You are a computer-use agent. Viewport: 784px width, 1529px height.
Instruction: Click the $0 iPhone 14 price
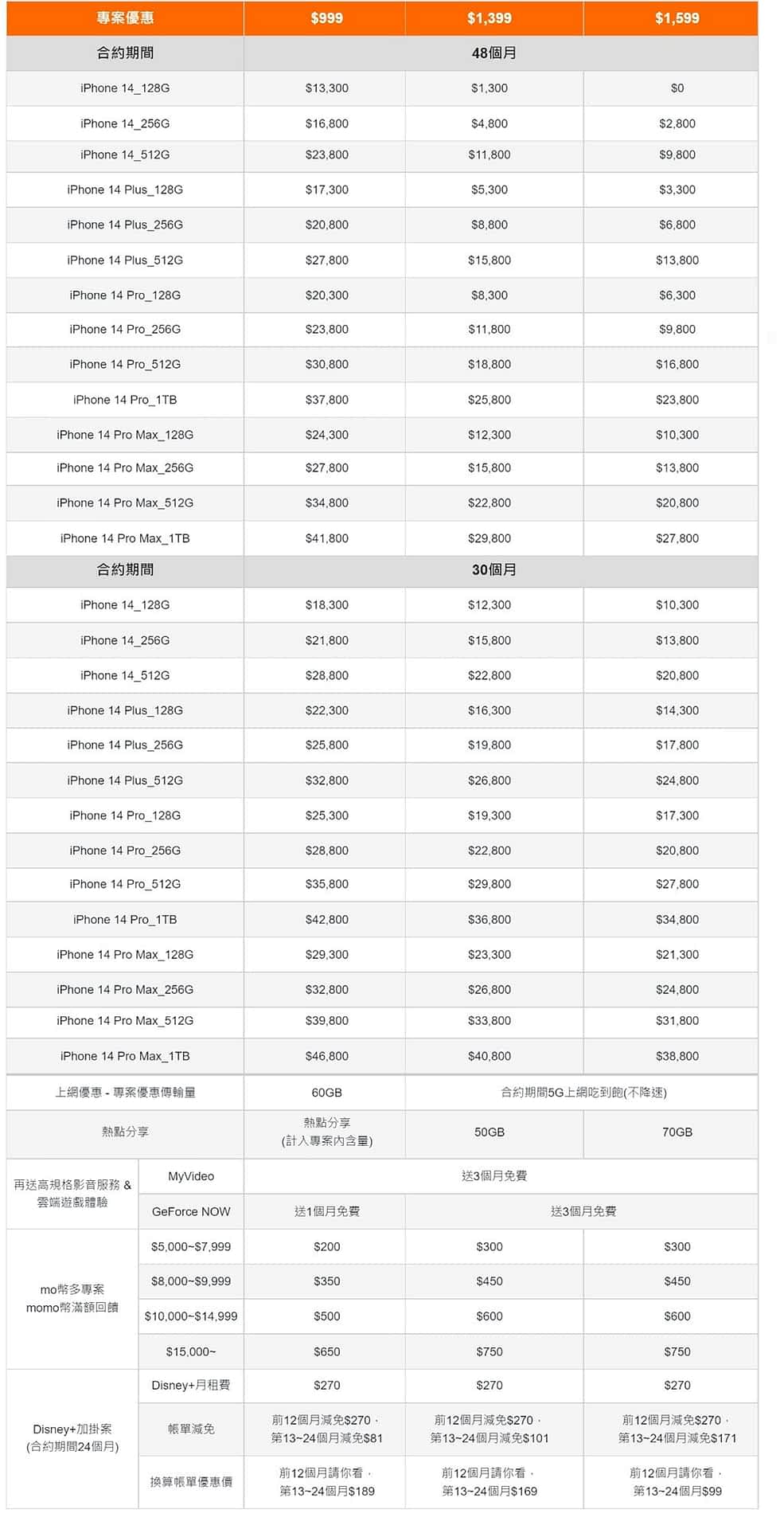(x=677, y=88)
